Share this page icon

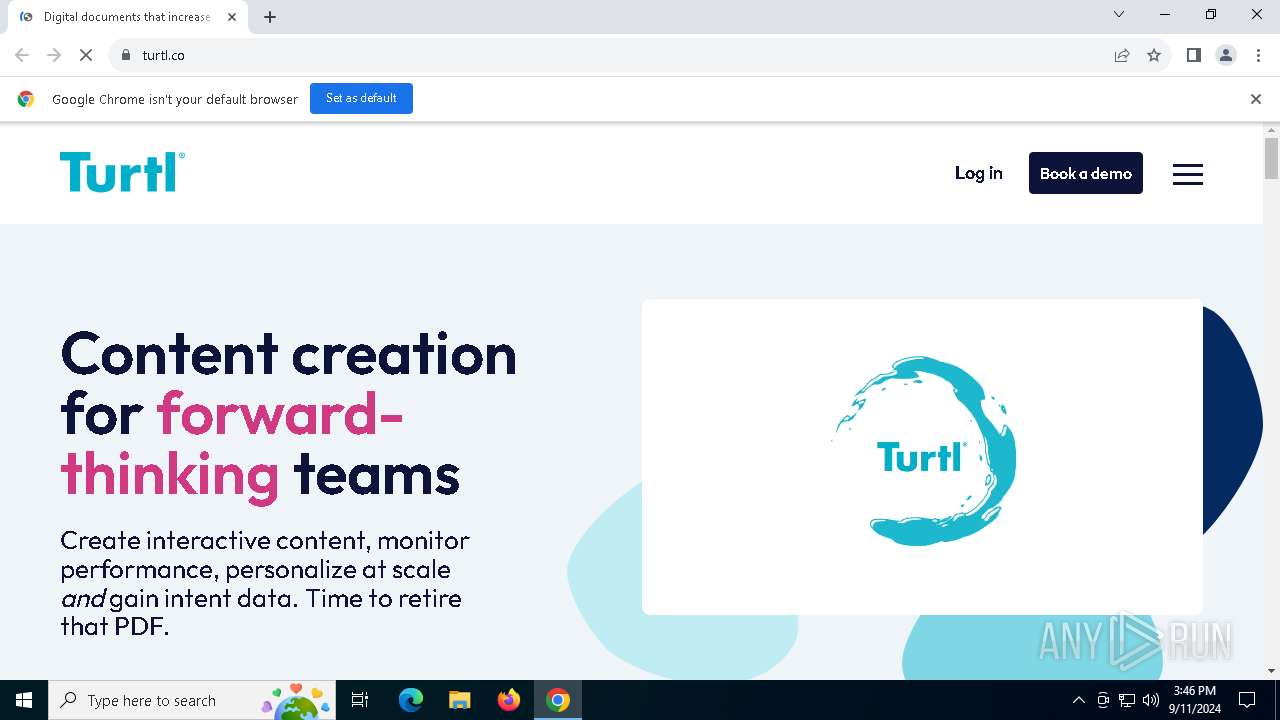[1122, 55]
